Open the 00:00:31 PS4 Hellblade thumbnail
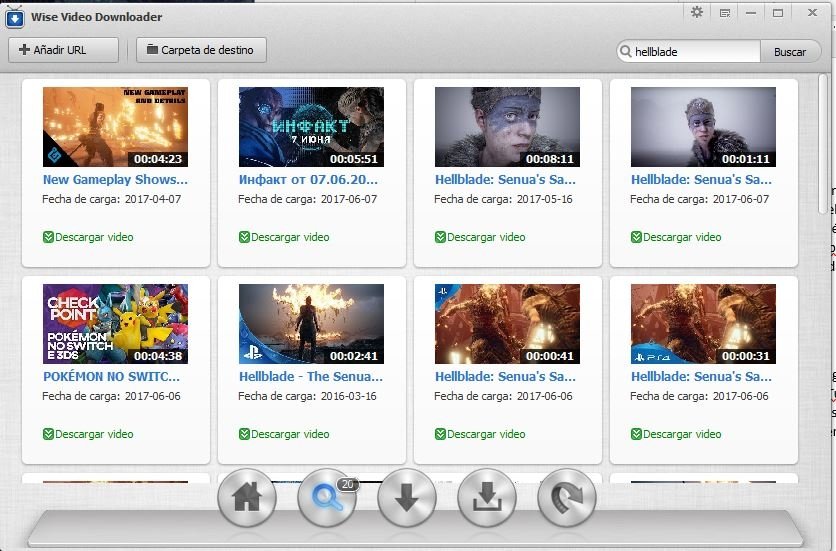 (x=703, y=324)
